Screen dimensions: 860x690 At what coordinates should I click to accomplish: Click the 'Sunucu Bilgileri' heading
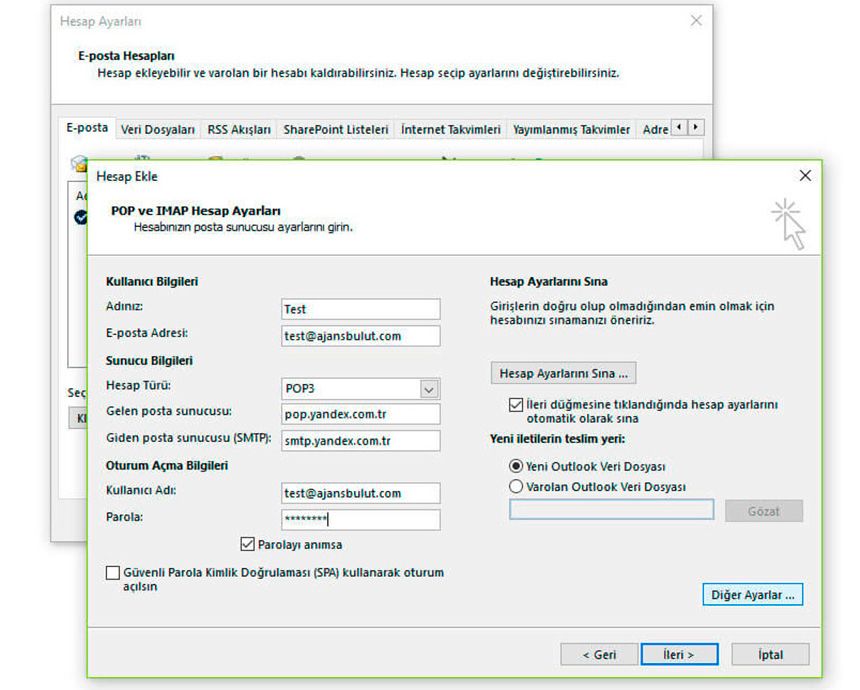[x=149, y=360]
